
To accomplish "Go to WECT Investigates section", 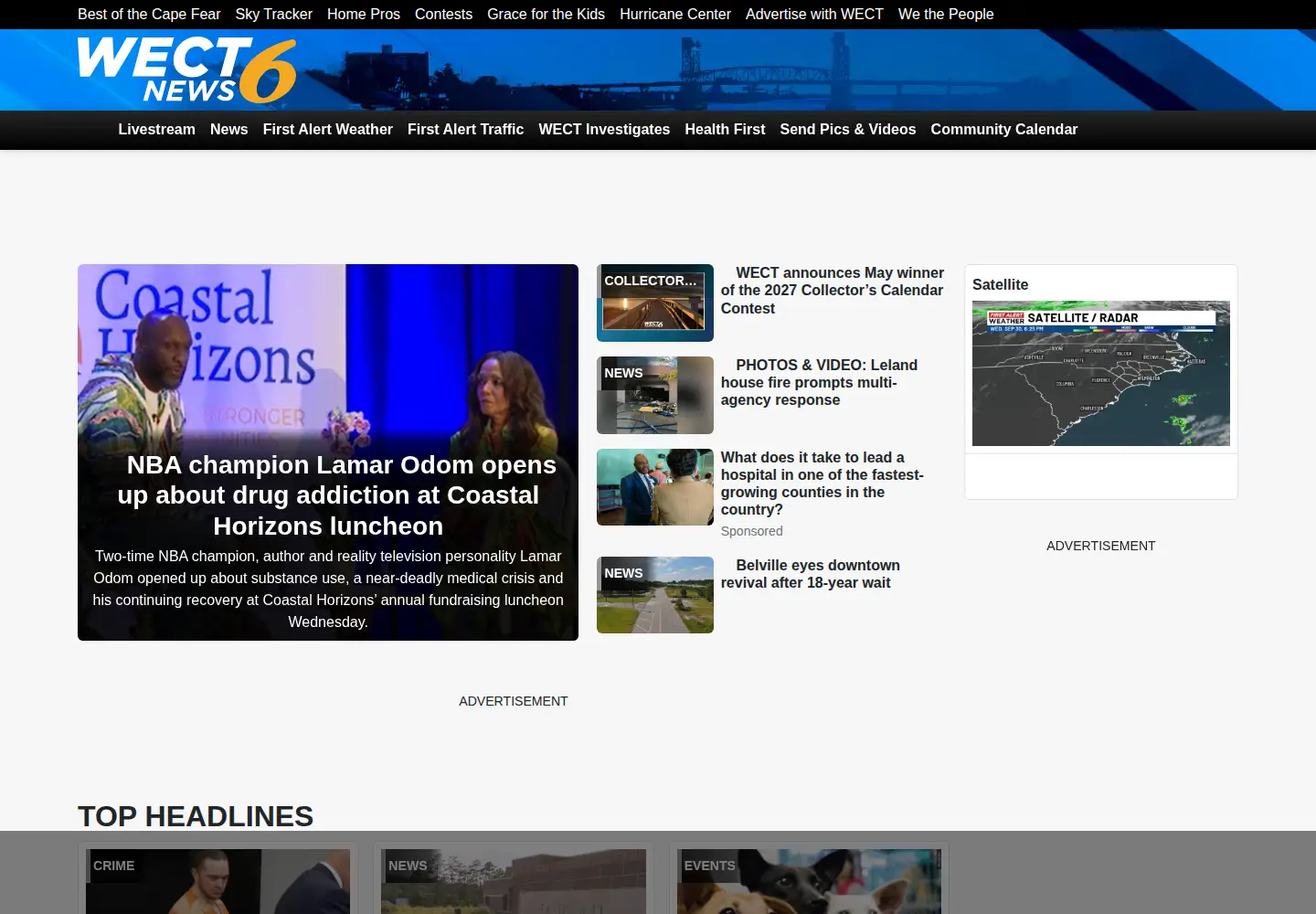I will (x=604, y=130).
